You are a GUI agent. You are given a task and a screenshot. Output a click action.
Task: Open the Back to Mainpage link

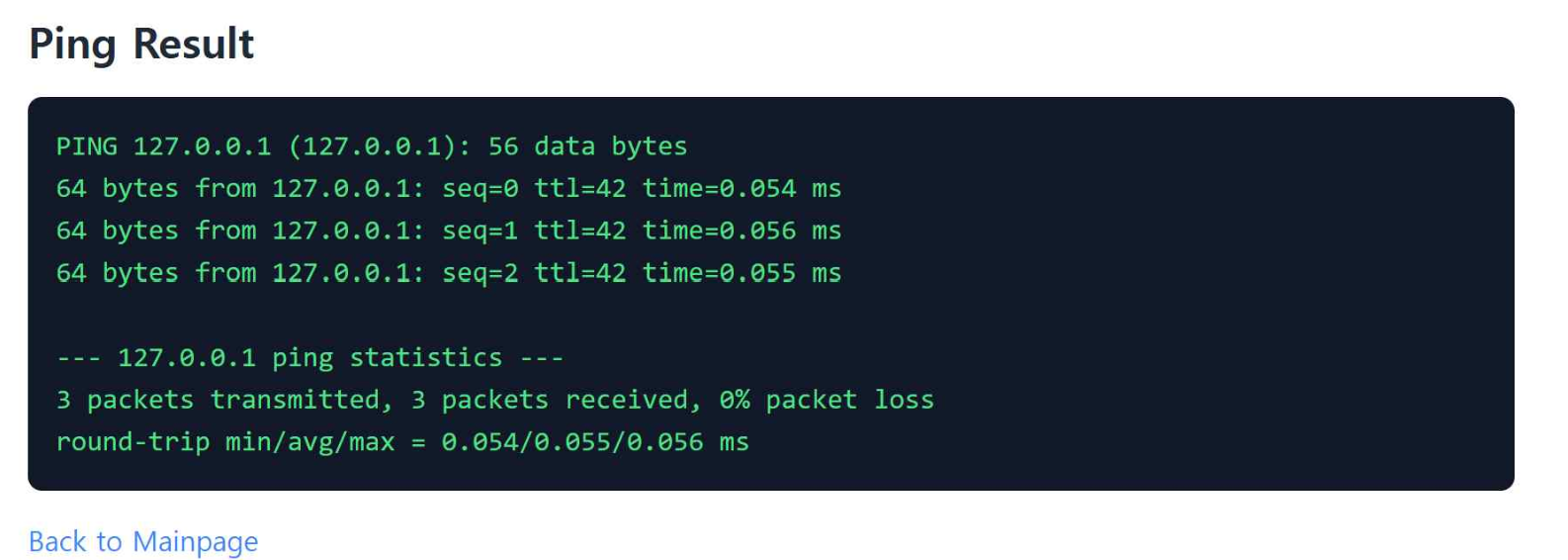pyautogui.click(x=143, y=542)
